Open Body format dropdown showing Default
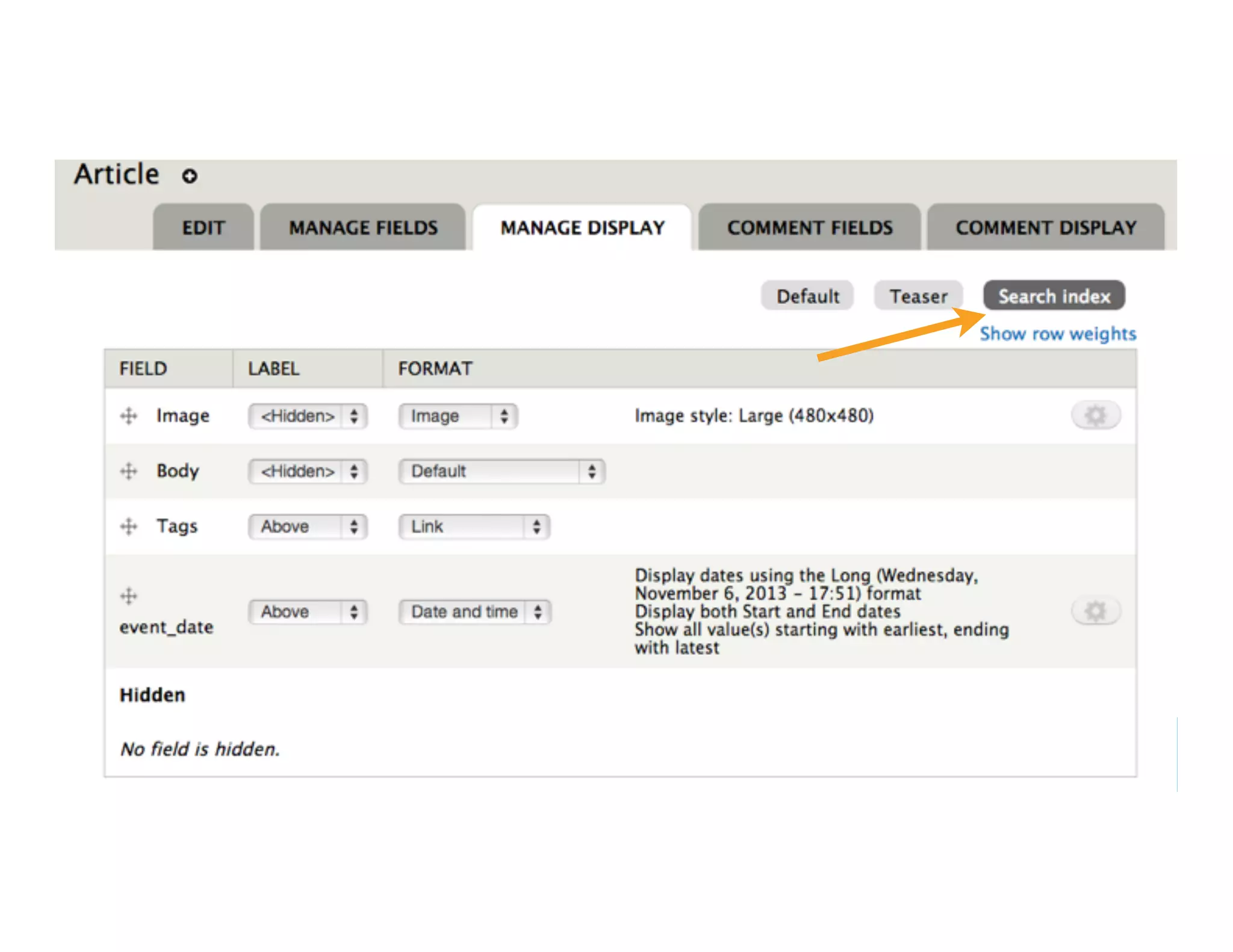1233x952 pixels. [502, 471]
